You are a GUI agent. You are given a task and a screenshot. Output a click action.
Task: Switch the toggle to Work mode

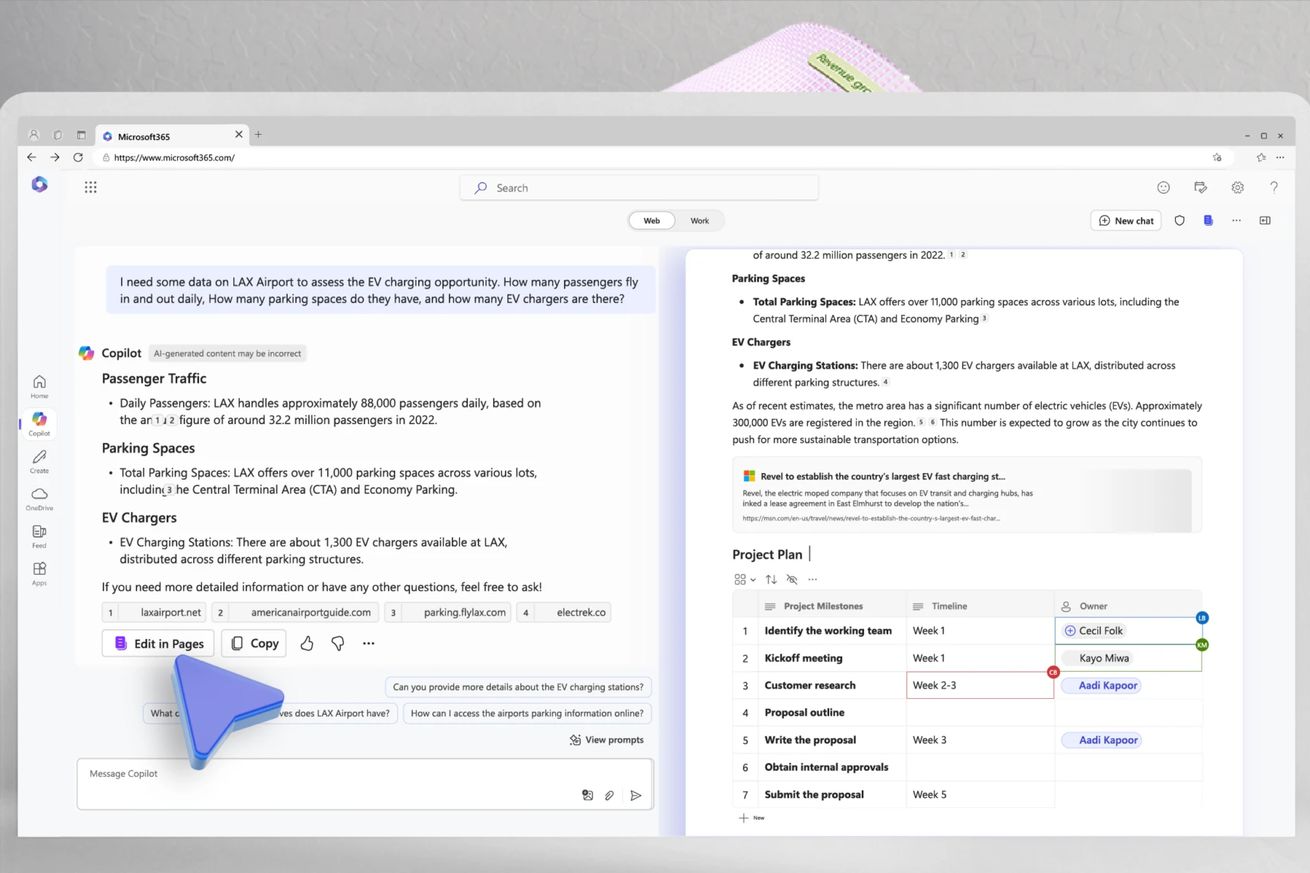coord(699,221)
